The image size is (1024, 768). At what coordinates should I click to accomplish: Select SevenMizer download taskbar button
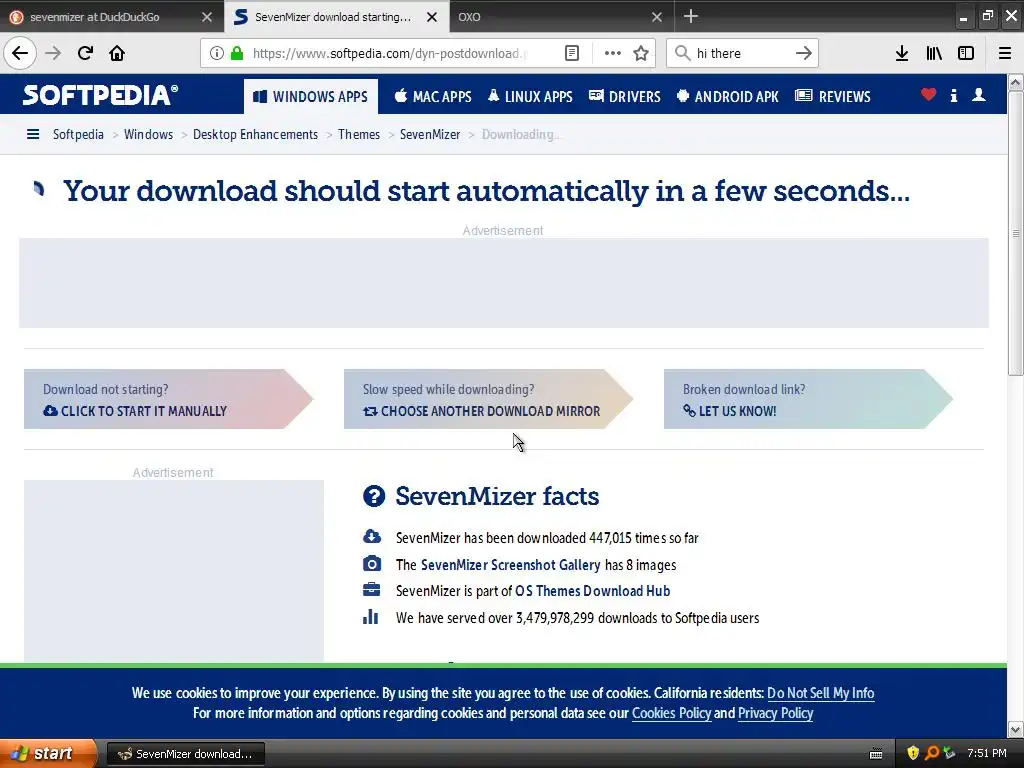[185, 754]
